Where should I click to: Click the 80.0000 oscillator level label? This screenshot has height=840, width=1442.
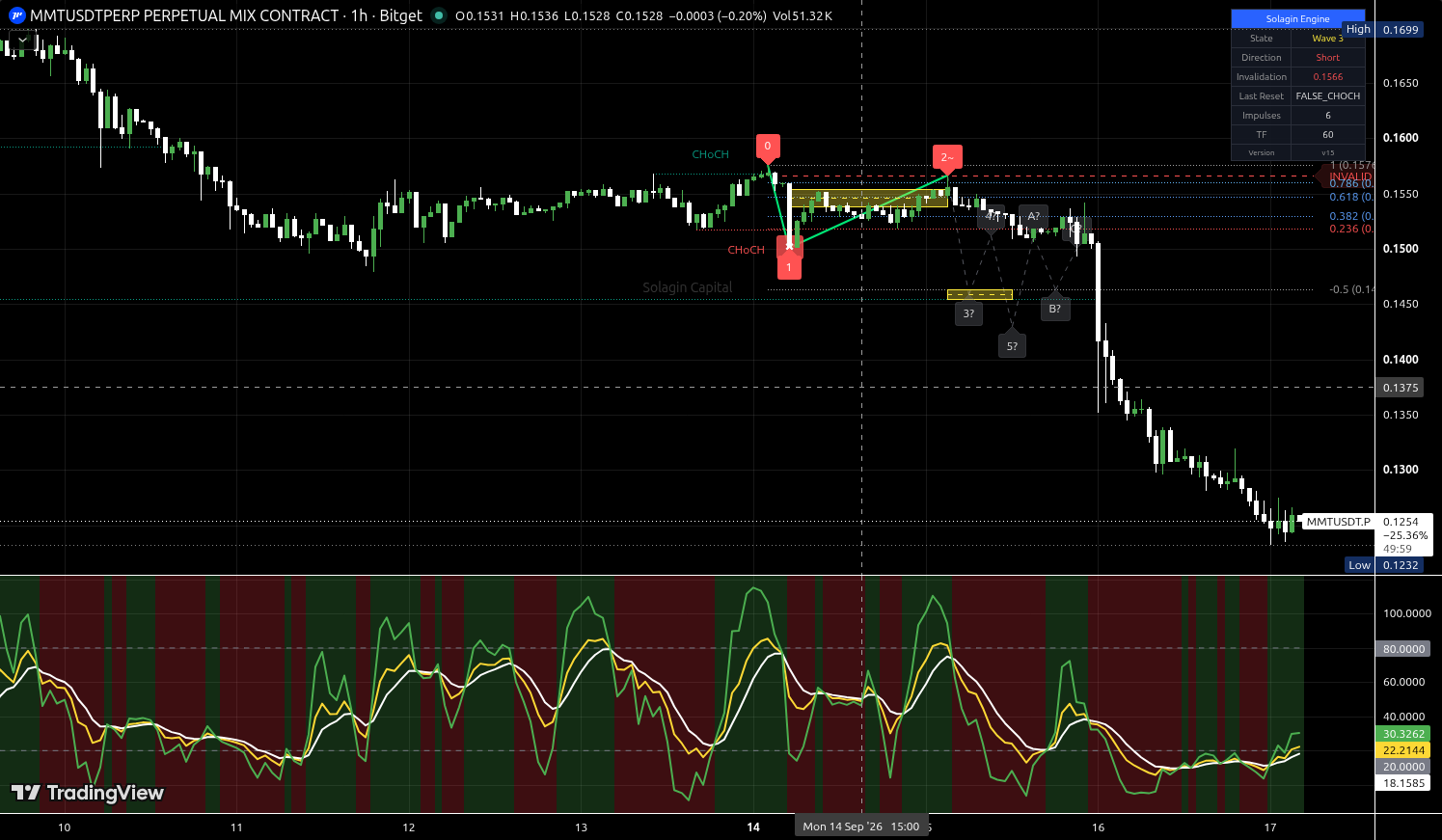pyautogui.click(x=1403, y=649)
